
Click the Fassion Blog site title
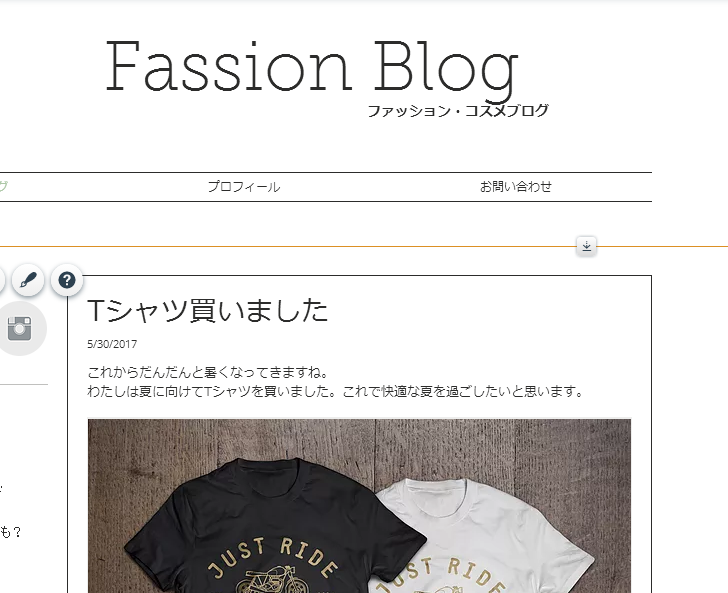click(x=312, y=70)
